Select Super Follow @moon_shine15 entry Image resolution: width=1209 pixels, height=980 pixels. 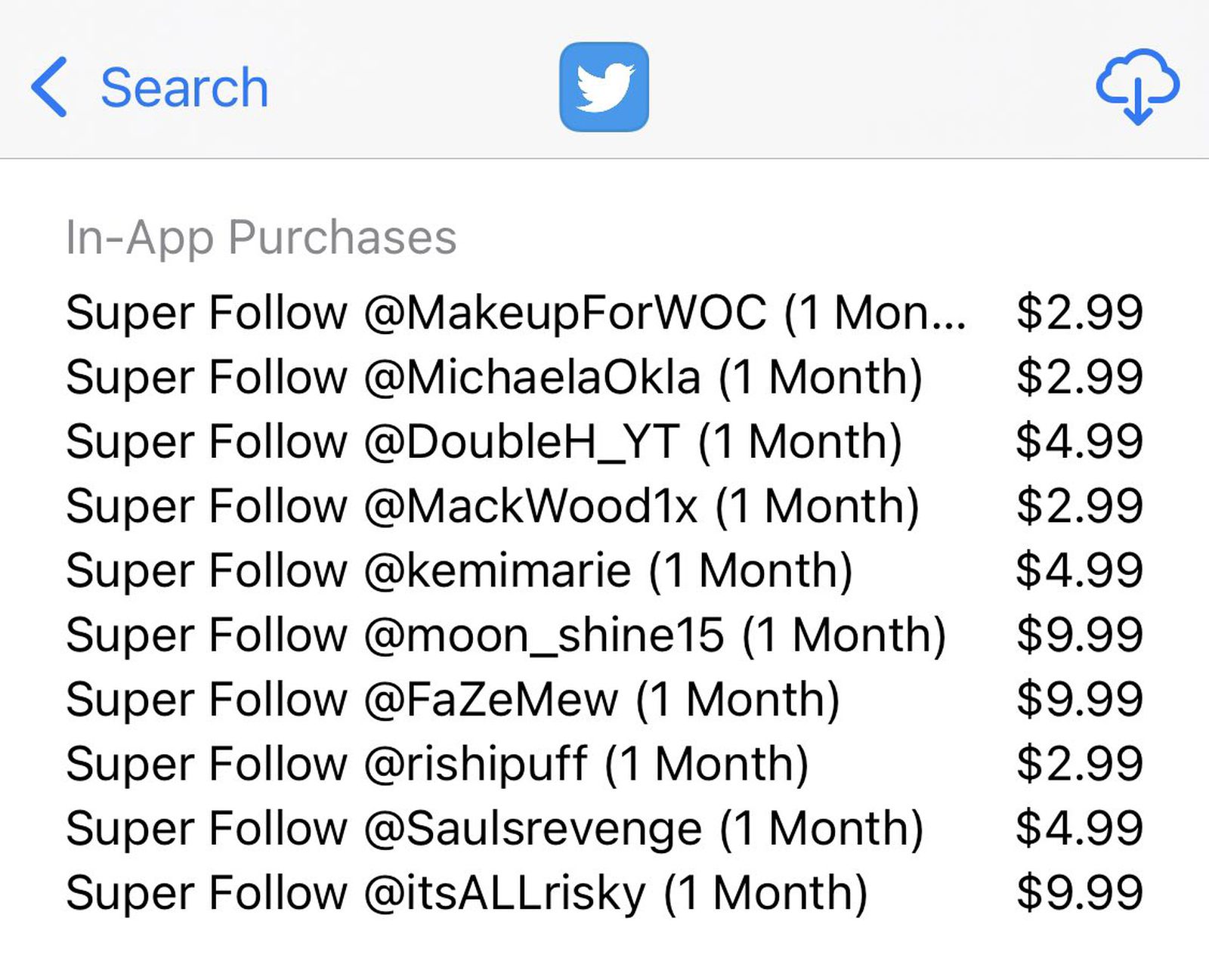pyautogui.click(x=506, y=635)
